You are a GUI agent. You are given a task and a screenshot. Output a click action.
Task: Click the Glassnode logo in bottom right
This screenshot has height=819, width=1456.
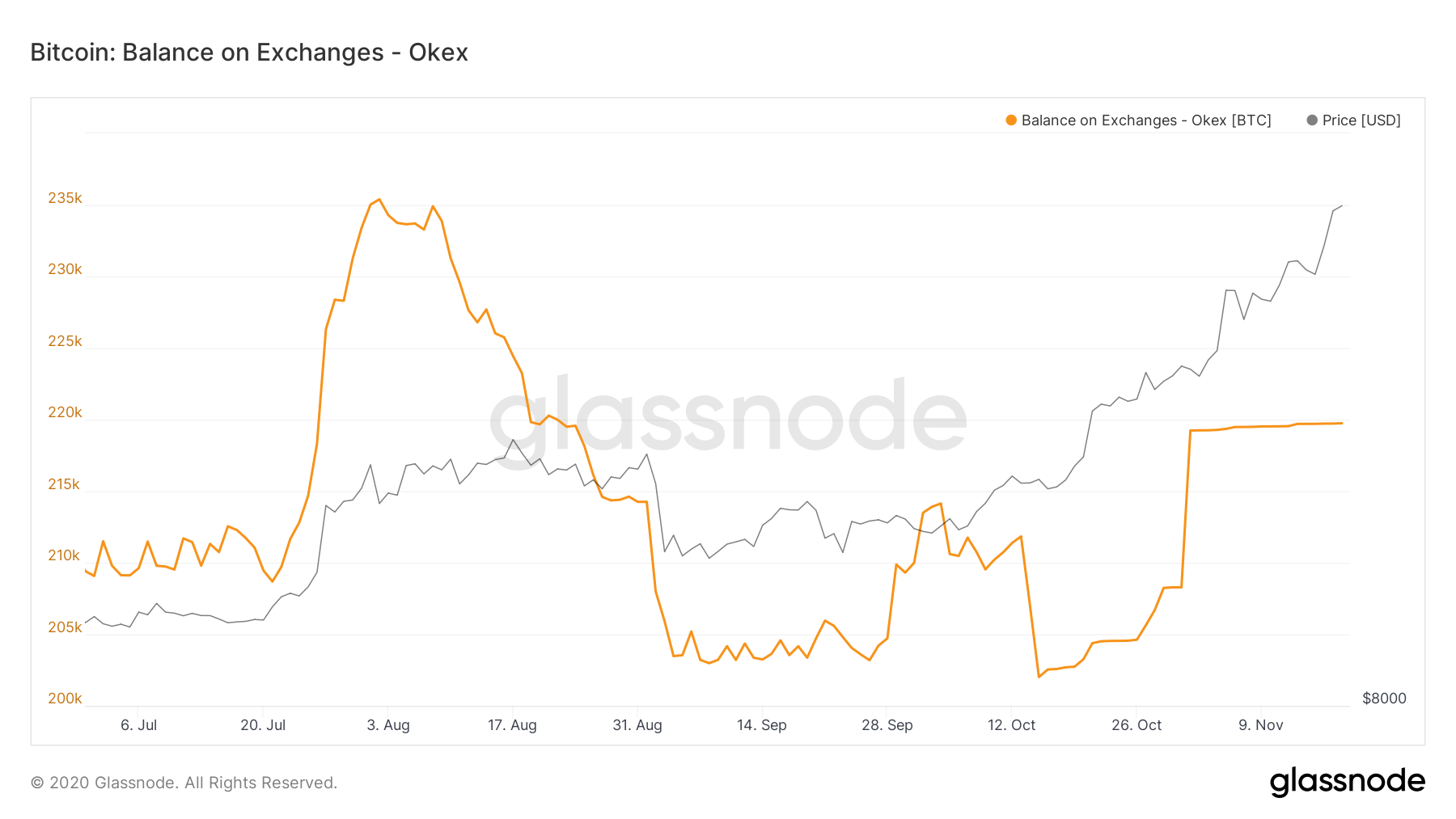pos(1347,782)
